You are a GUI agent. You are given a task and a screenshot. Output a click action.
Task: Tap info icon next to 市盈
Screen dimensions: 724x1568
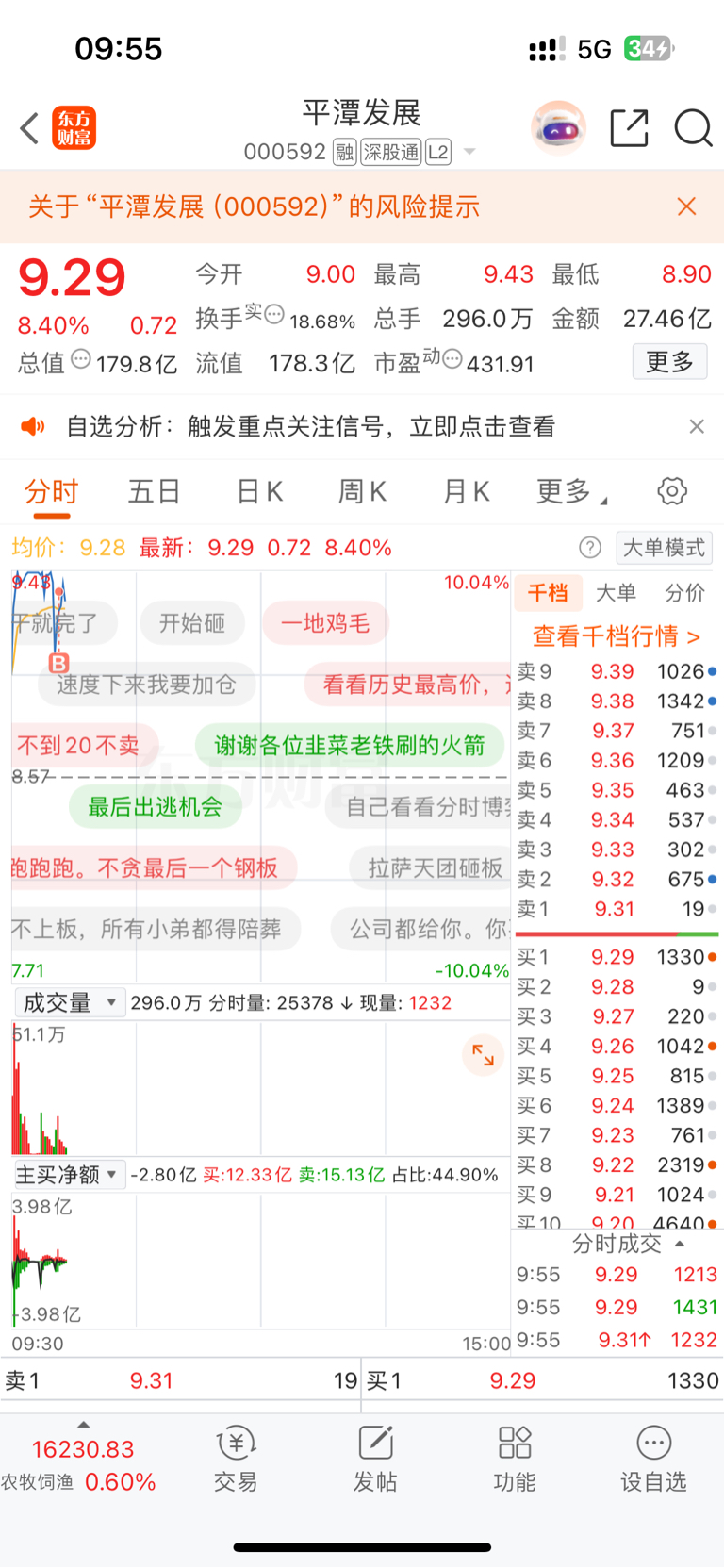[x=452, y=359]
